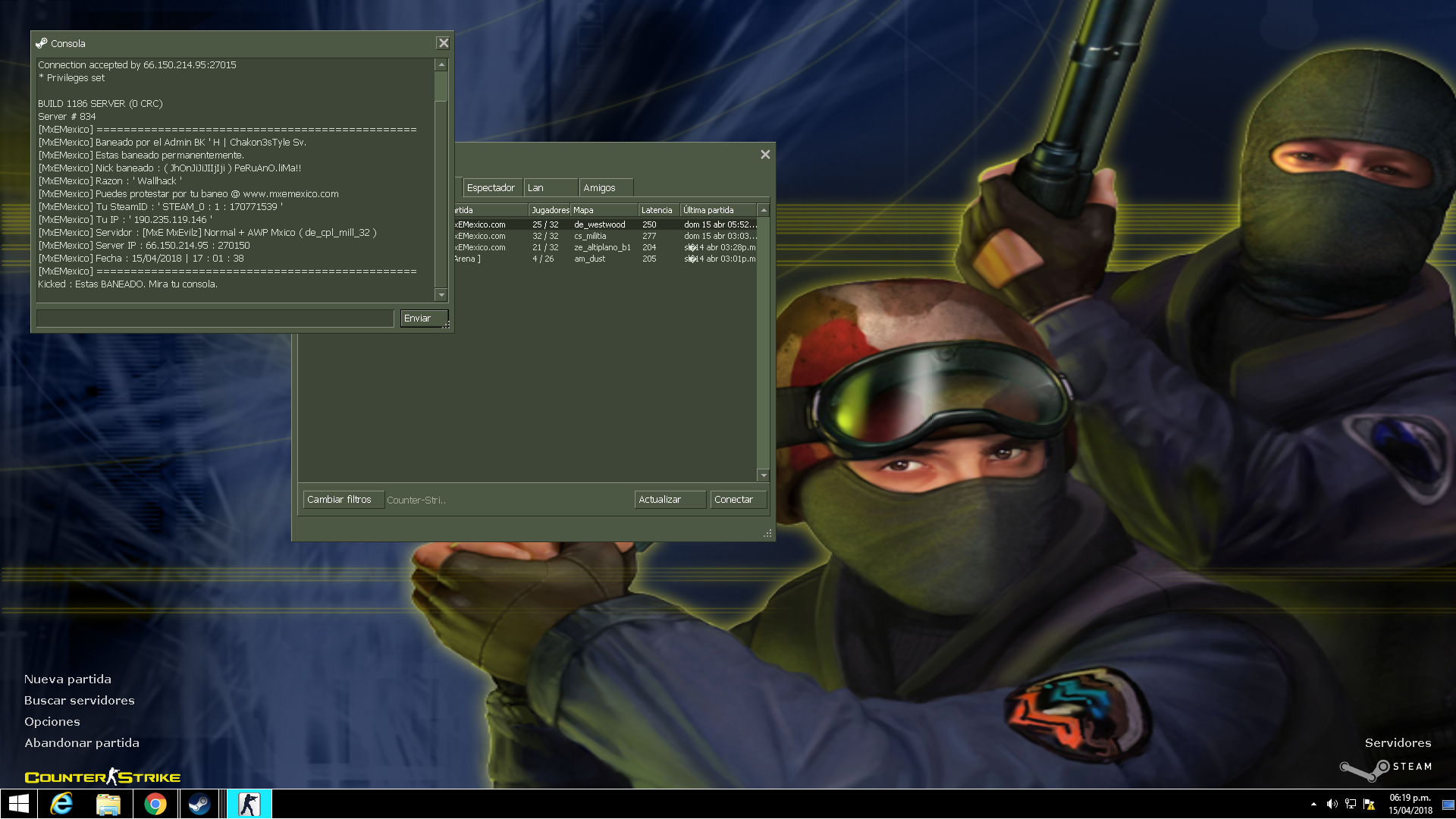Open the taskbar clock and date
Screen dimensions: 1456x819
tap(1410, 804)
